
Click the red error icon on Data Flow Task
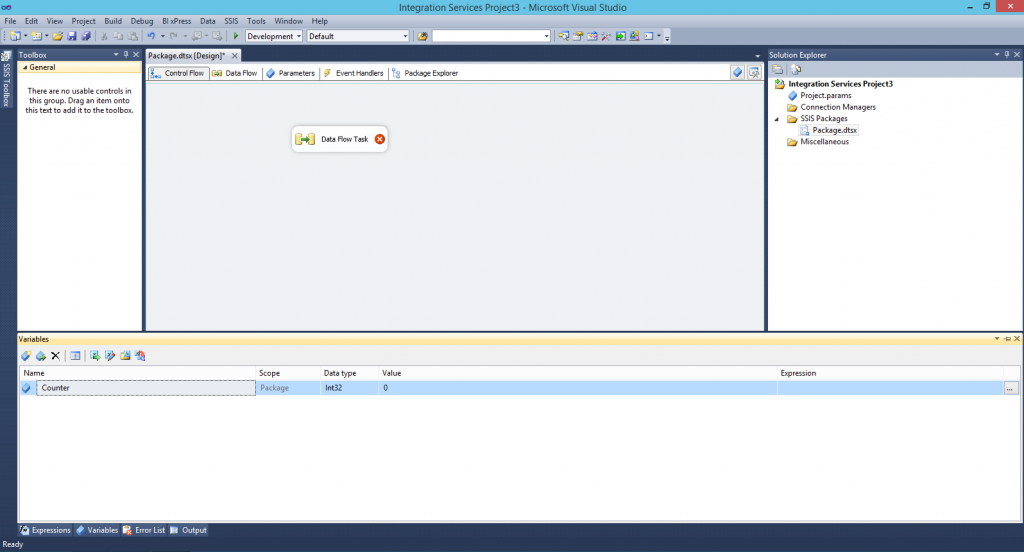[x=379, y=138]
